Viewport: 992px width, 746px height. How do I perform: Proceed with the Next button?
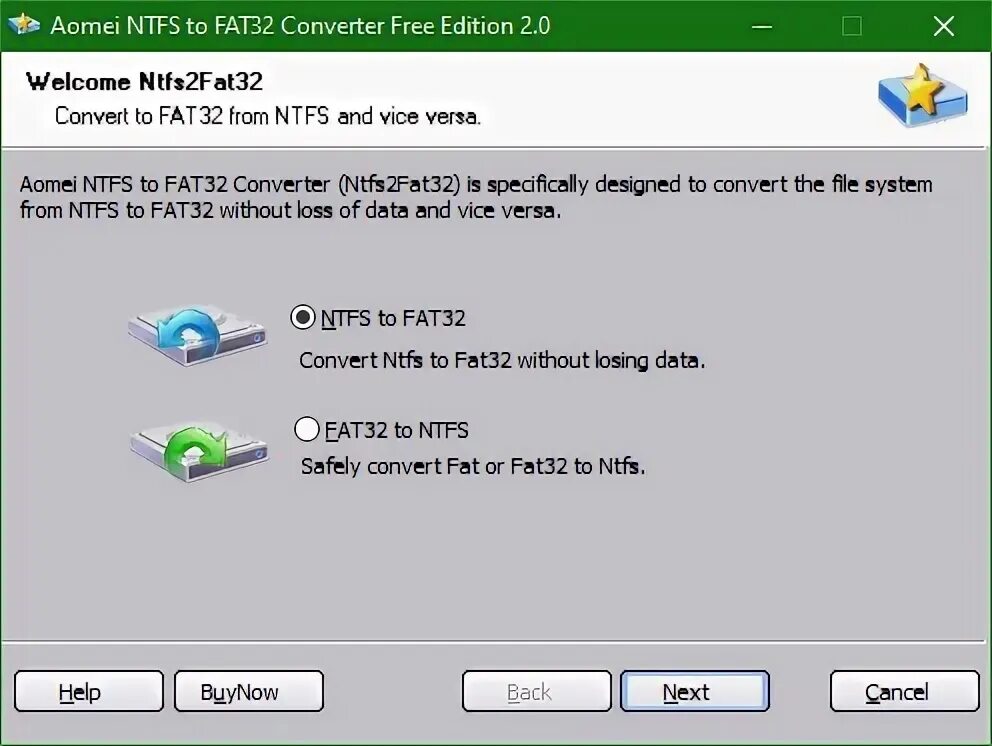(x=695, y=692)
